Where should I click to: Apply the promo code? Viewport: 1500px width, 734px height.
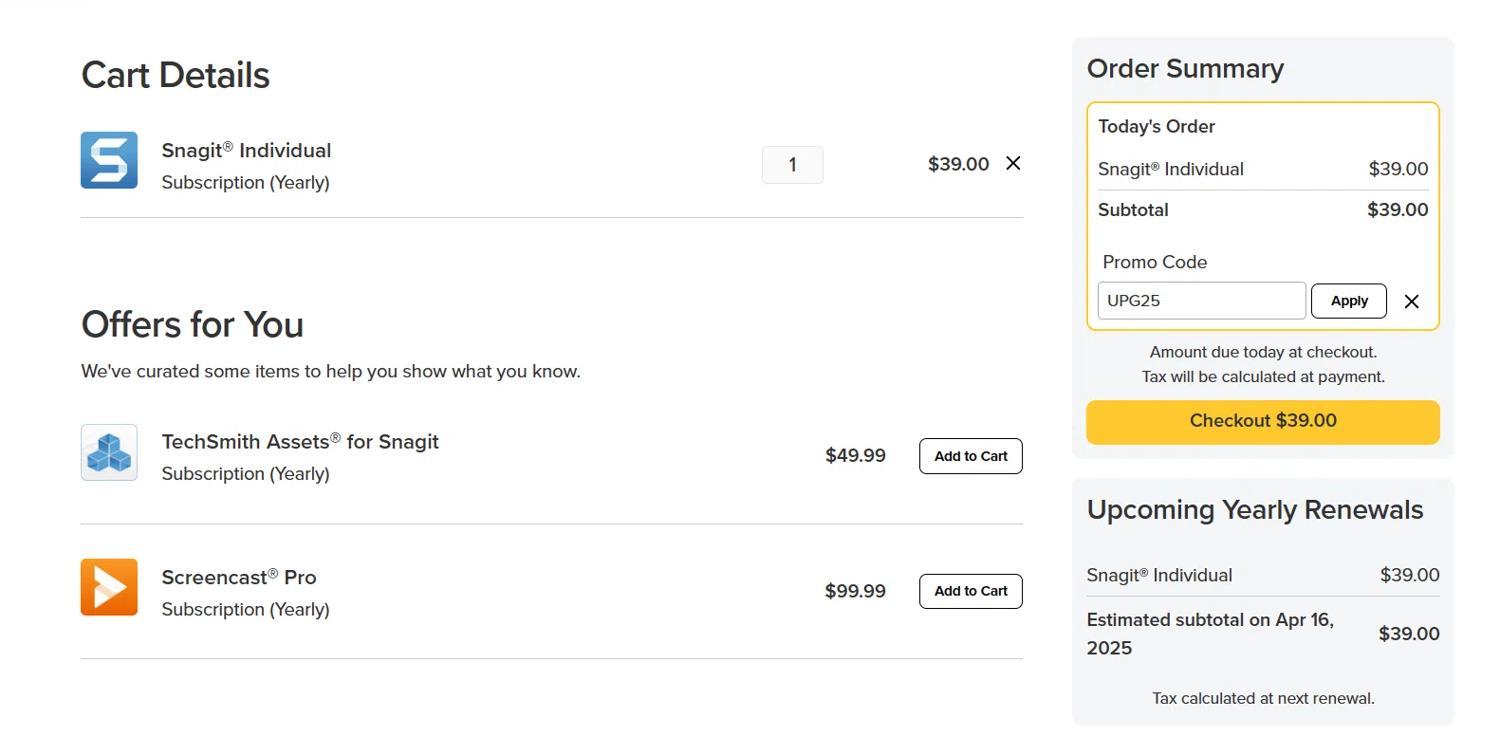[1348, 301]
